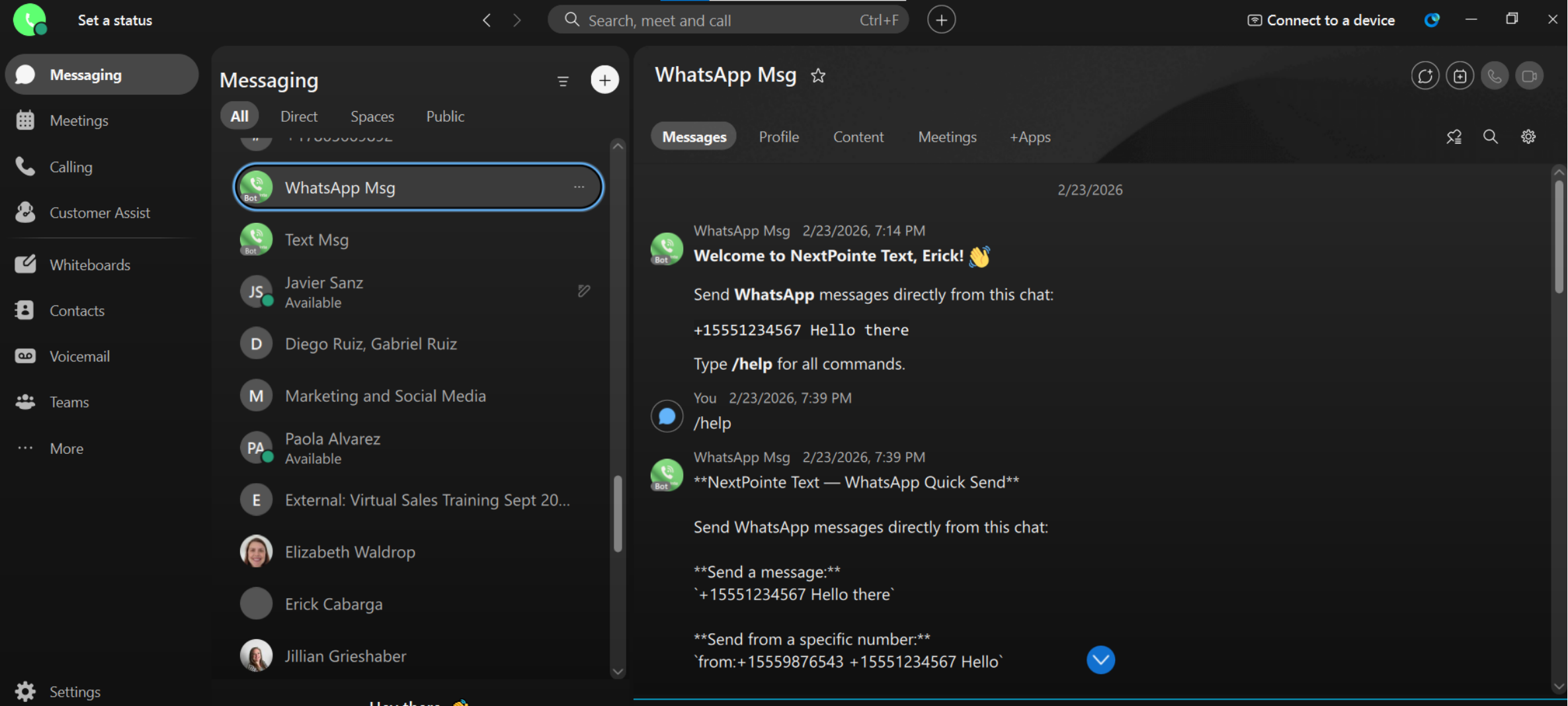The image size is (1568, 706).
Task: Open the +Apps tab
Action: (1030, 137)
